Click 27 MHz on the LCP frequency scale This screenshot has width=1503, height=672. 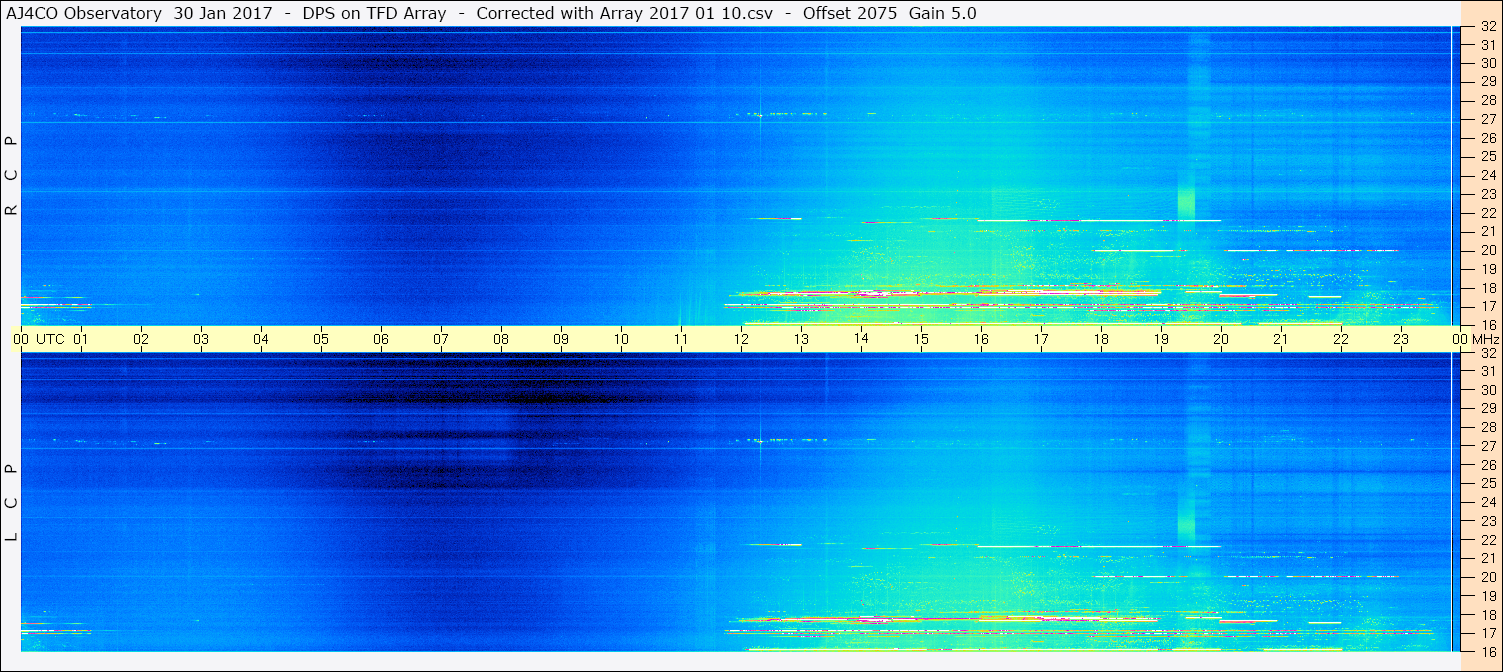1488,446
